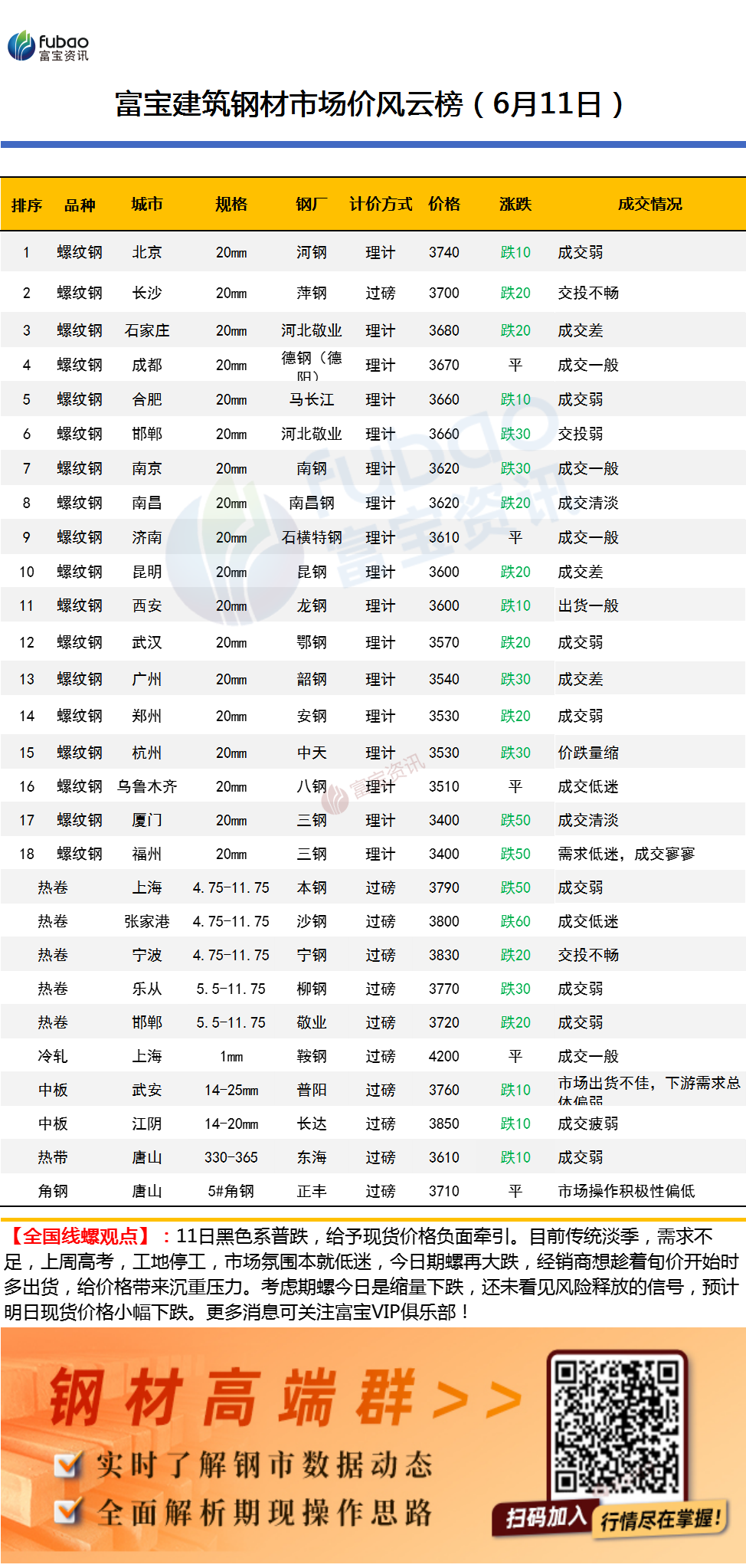Click 本钢 mill cell in 上海 hot coil row

point(312,887)
